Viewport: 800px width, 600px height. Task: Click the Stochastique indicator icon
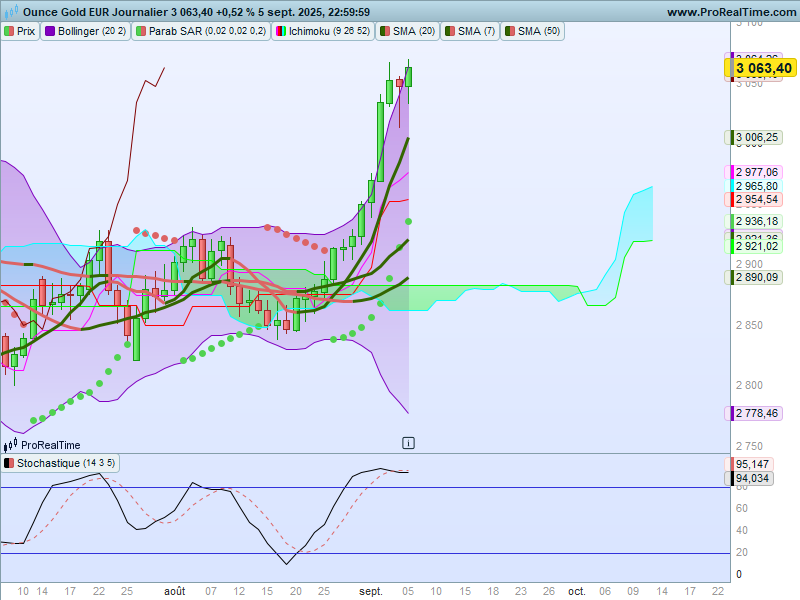tap(9, 463)
